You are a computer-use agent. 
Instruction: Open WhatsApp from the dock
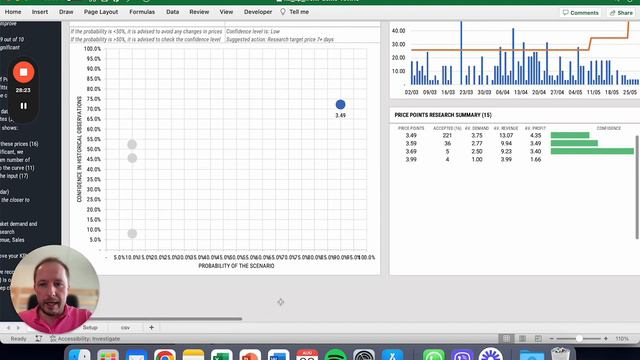(x=433, y=355)
